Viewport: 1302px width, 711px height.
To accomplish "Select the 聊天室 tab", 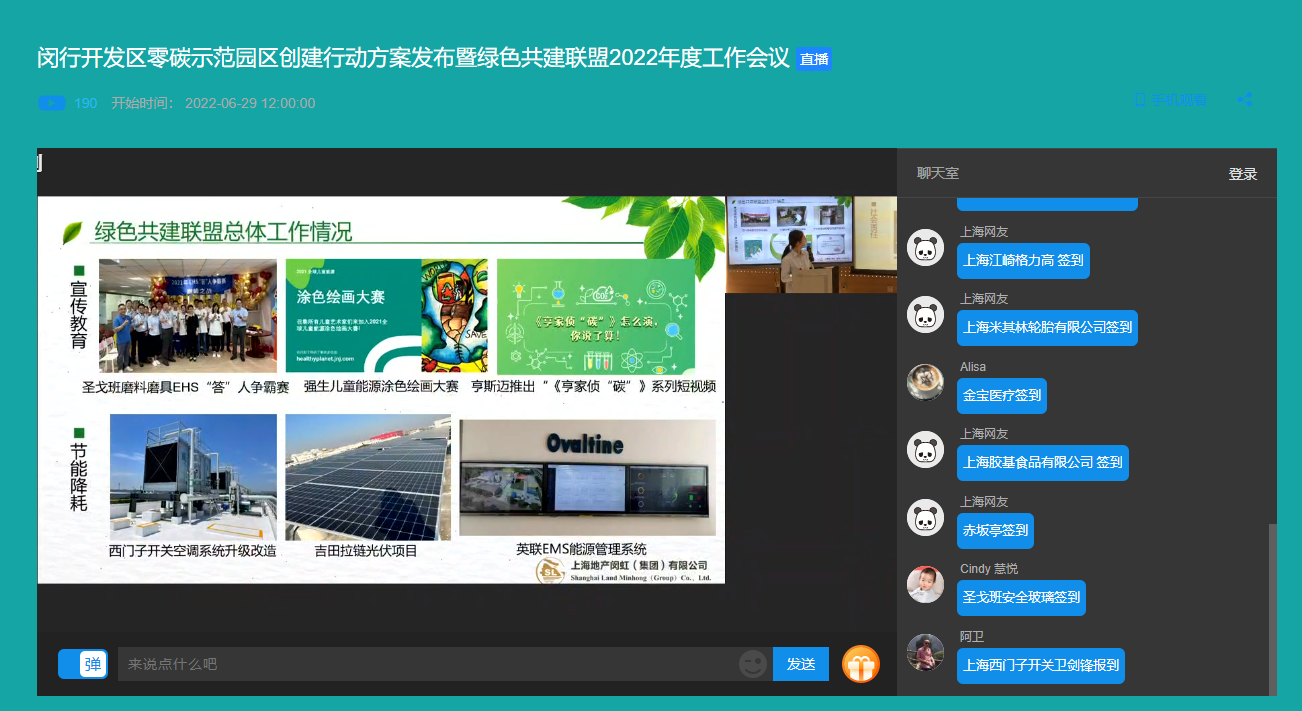I will coord(938,173).
